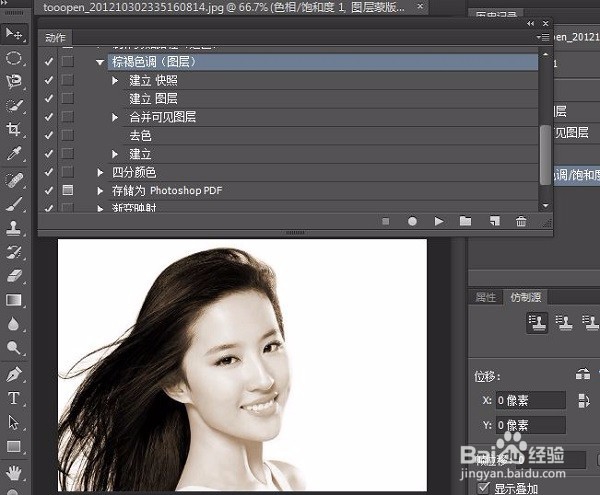Image resolution: width=600 pixels, height=495 pixels.
Task: Select the Crop tool
Action: coord(14,129)
